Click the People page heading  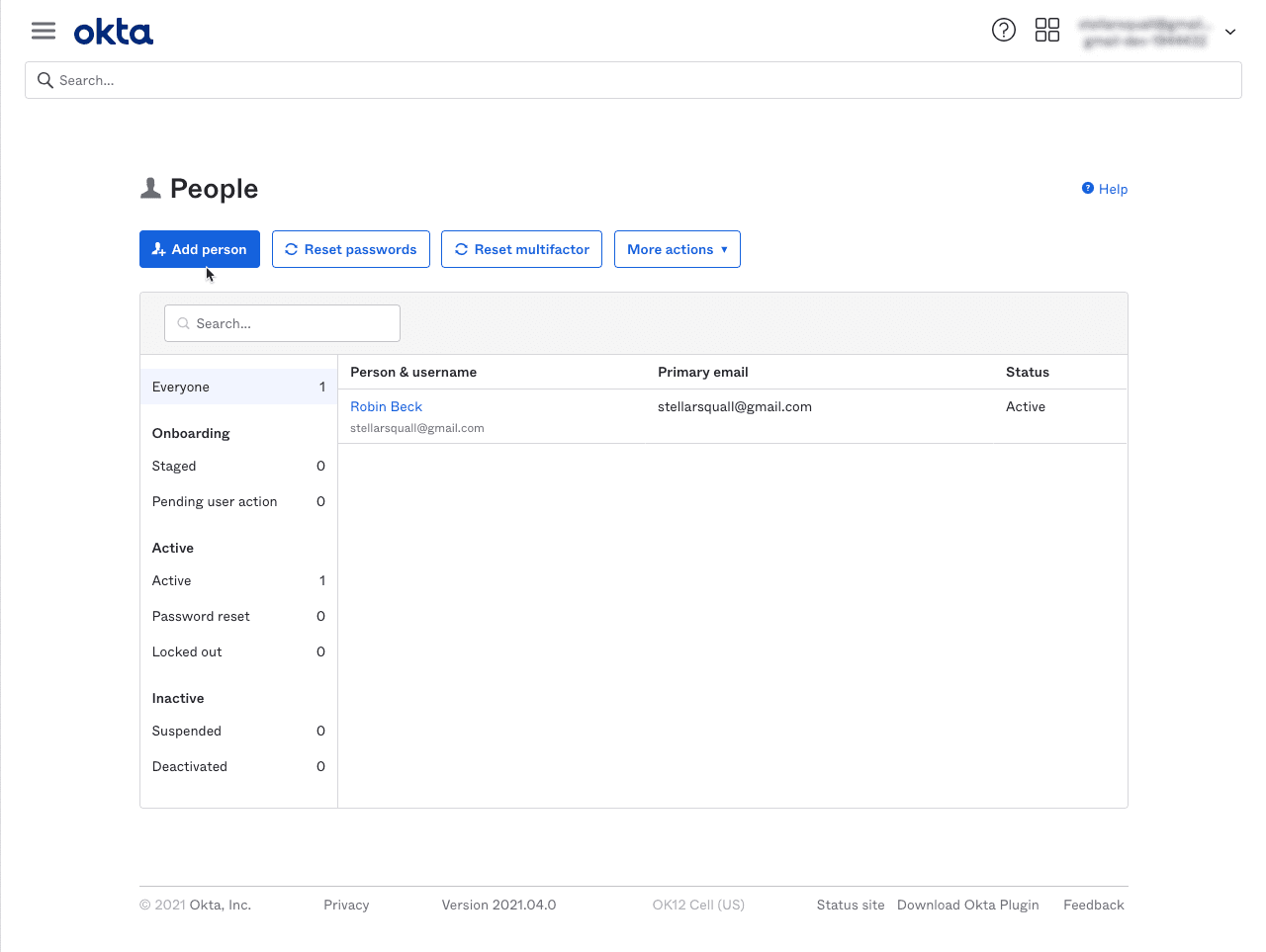point(214,189)
